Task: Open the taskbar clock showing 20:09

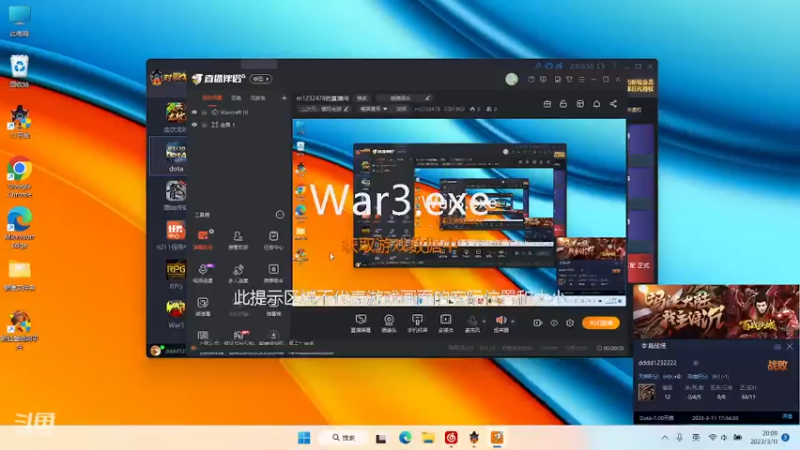Action: (x=764, y=437)
